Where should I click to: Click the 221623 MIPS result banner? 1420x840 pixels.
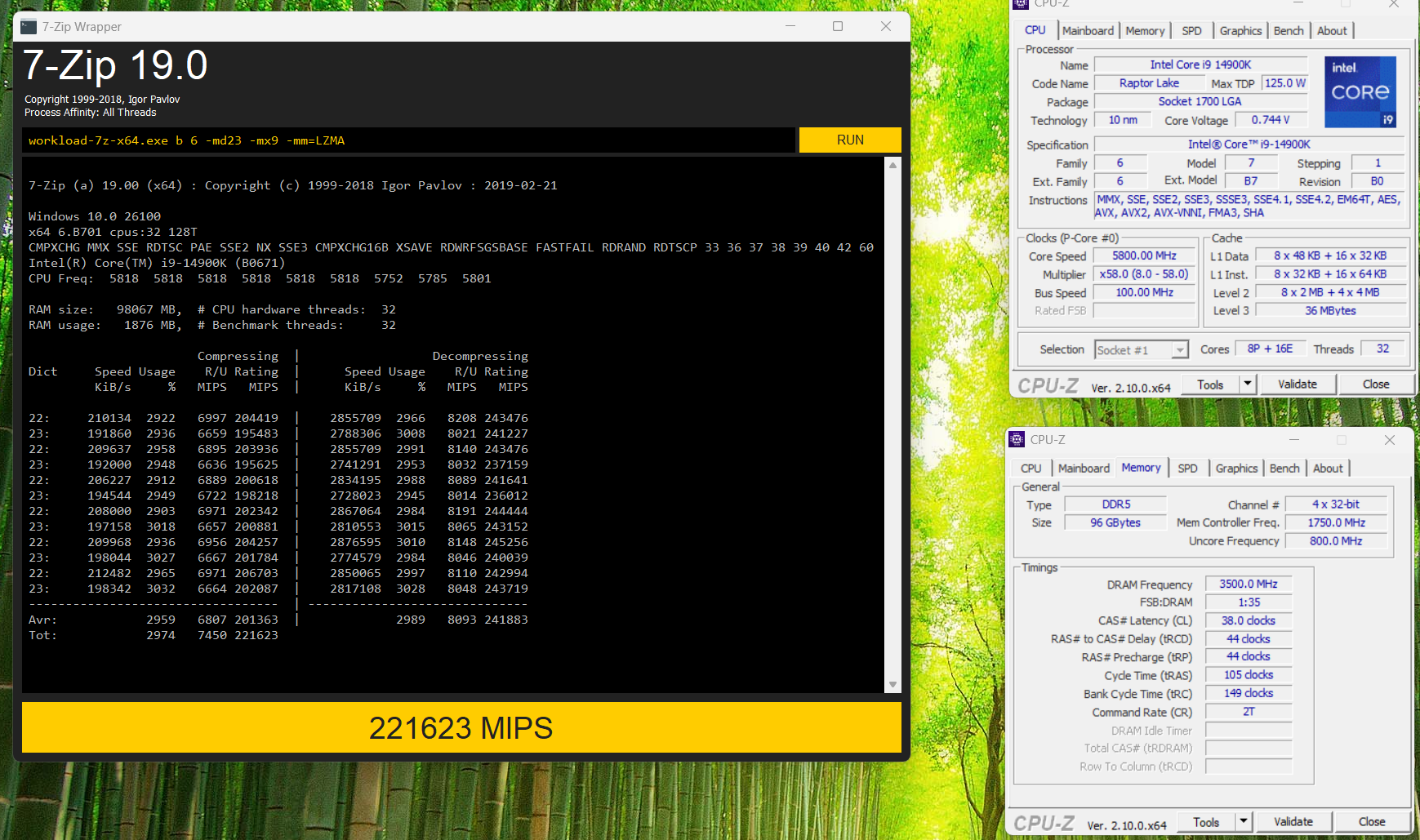[461, 727]
